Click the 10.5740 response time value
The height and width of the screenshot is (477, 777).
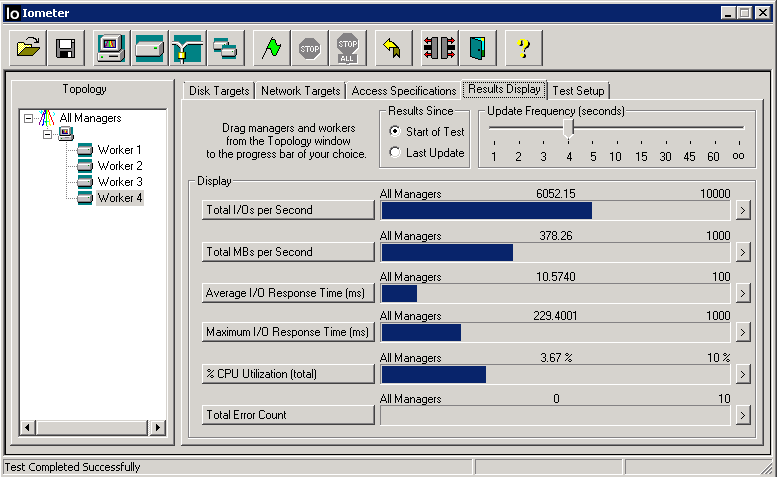[555, 277]
